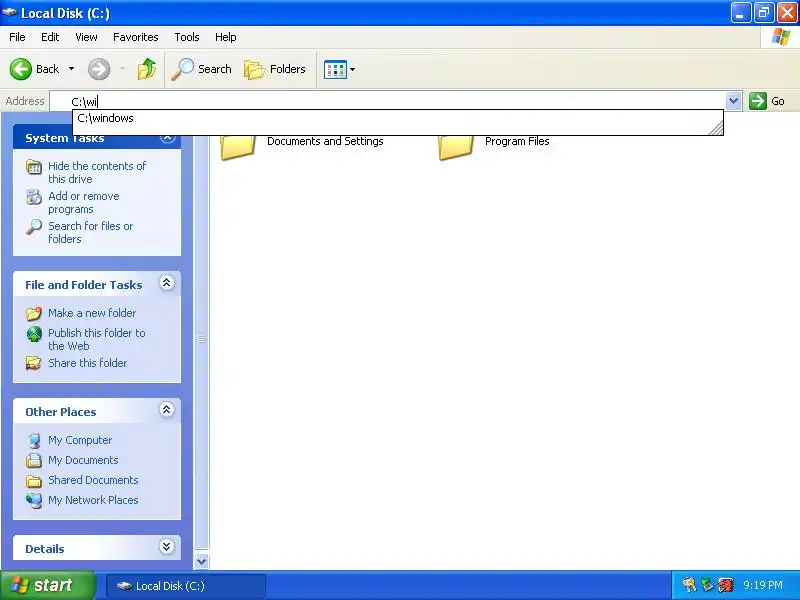This screenshot has height=600, width=800.
Task: Go to My Documents in Other Places
Action: pos(83,460)
